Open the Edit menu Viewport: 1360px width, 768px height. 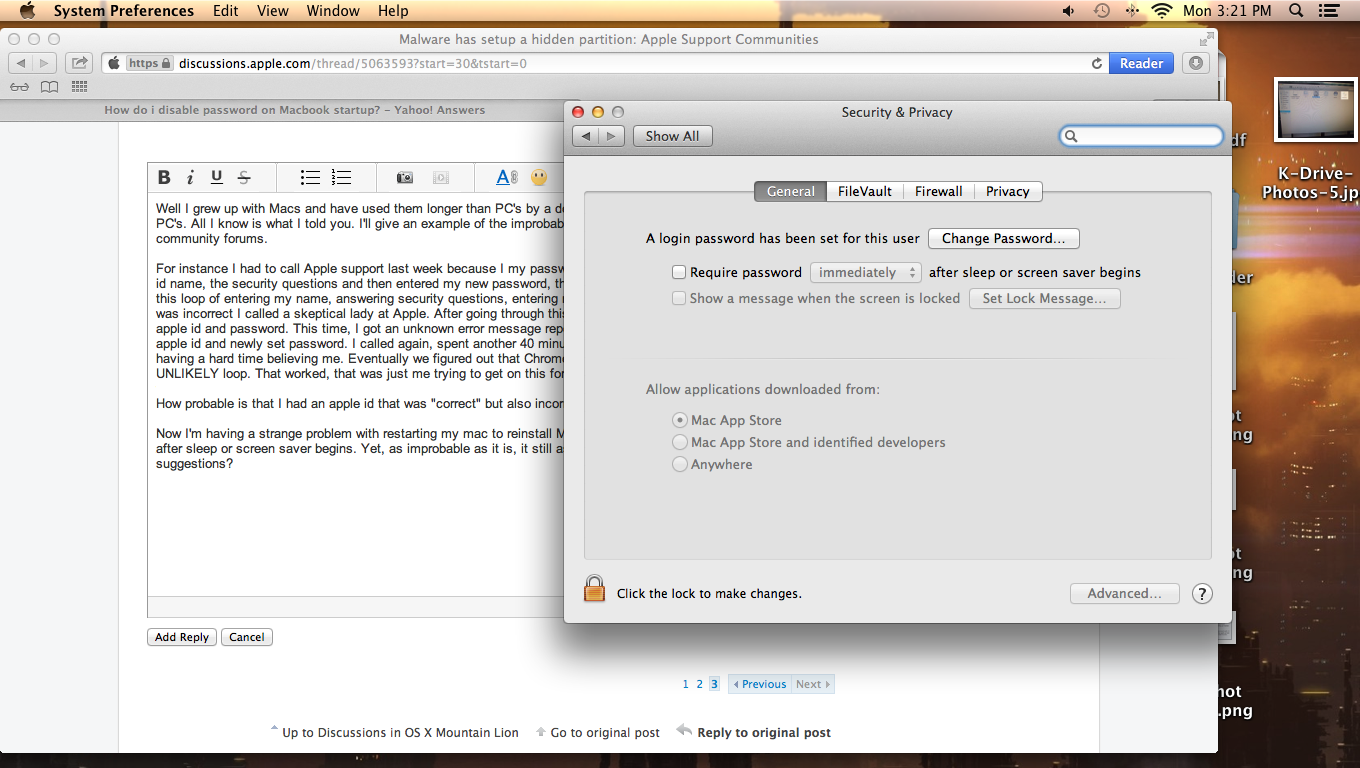(x=225, y=11)
